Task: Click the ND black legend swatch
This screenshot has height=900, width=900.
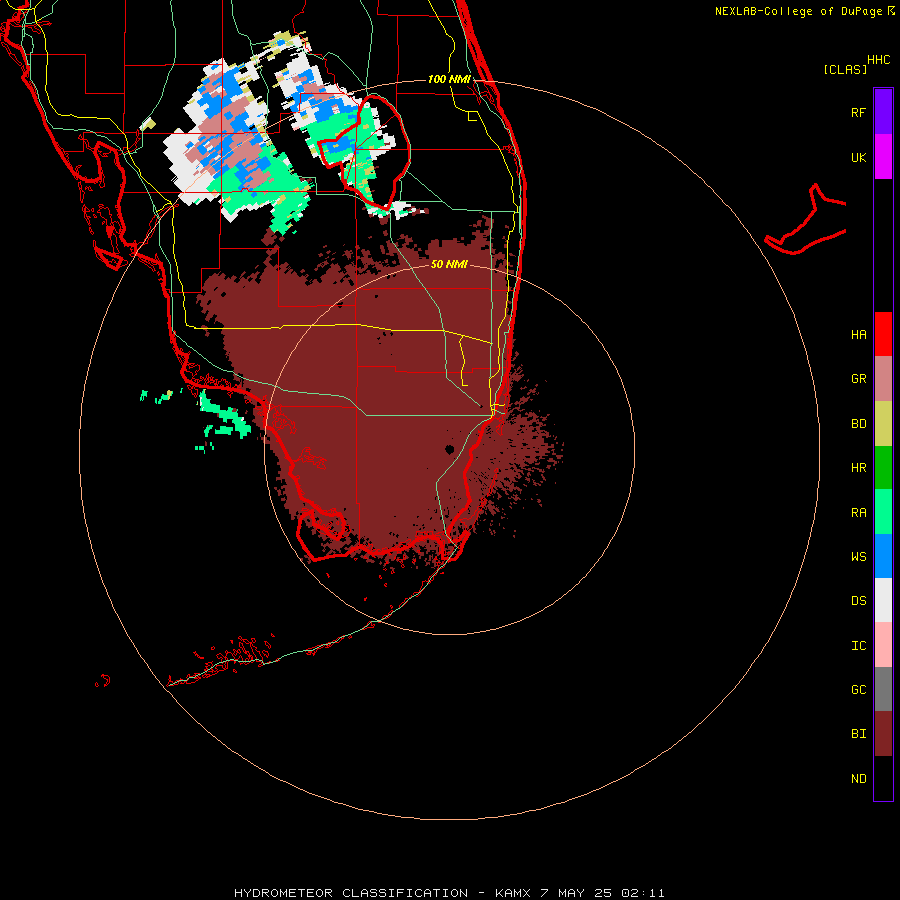Action: pyautogui.click(x=883, y=778)
